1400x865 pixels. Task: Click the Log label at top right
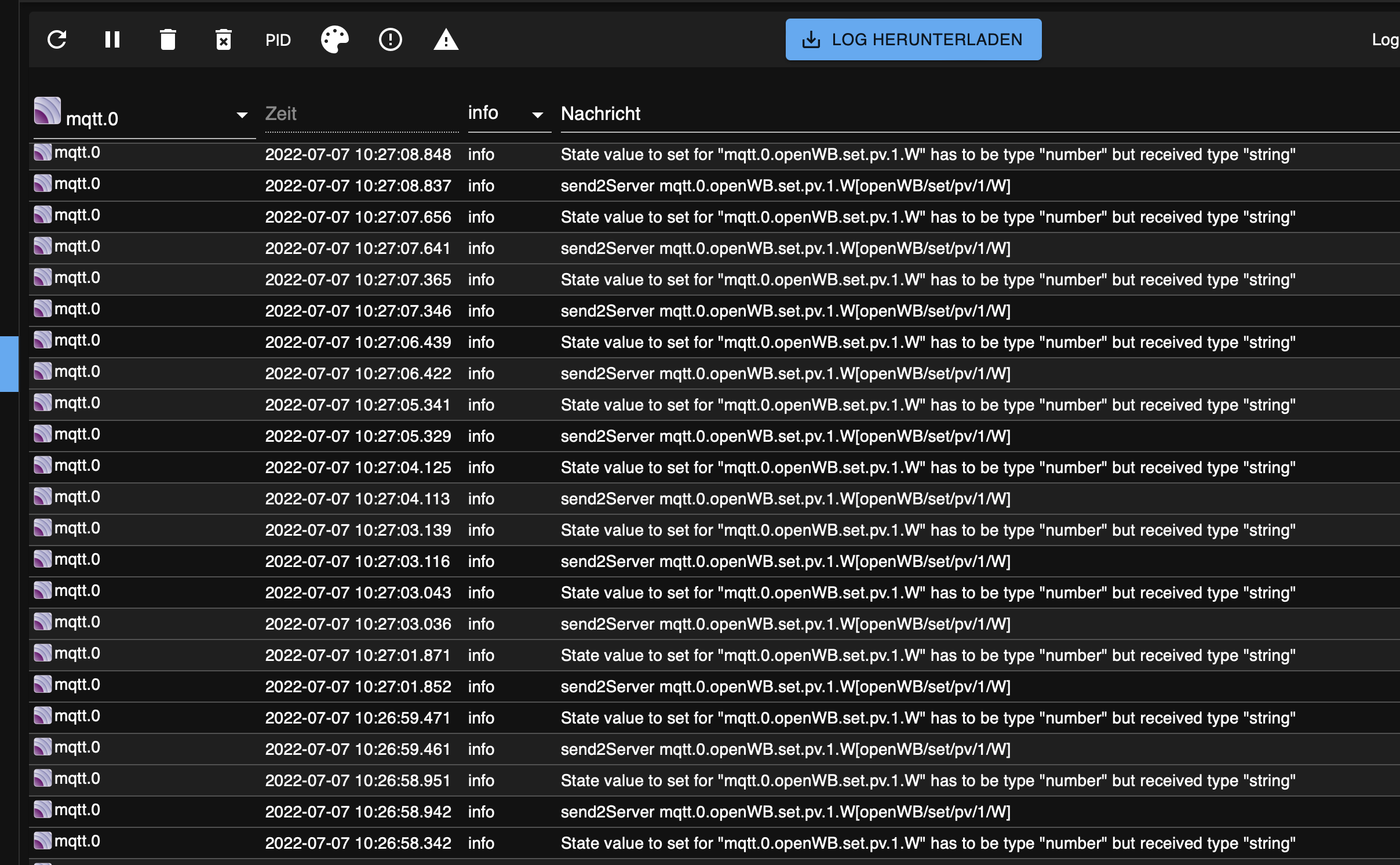[x=1385, y=39]
